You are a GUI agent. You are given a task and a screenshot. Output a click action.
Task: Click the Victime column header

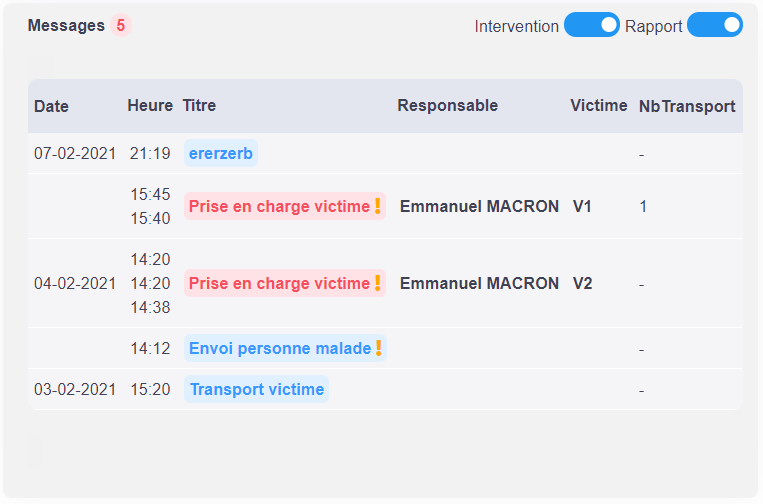[x=599, y=106]
